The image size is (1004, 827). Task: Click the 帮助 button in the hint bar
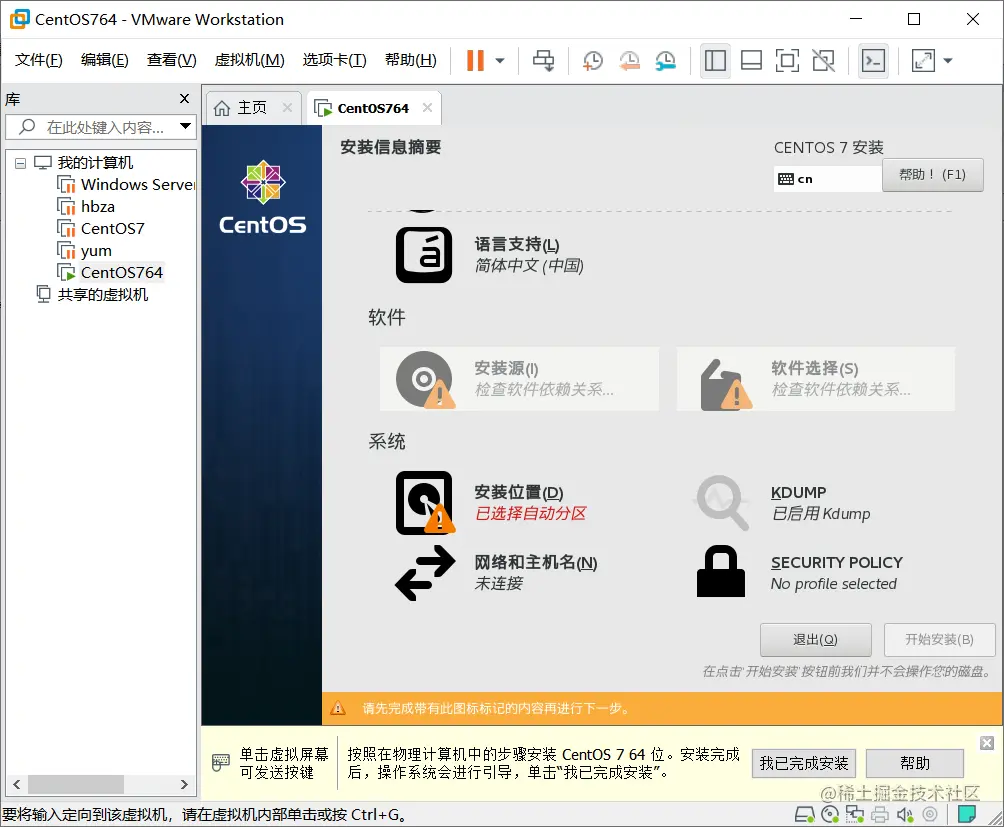coord(914,763)
